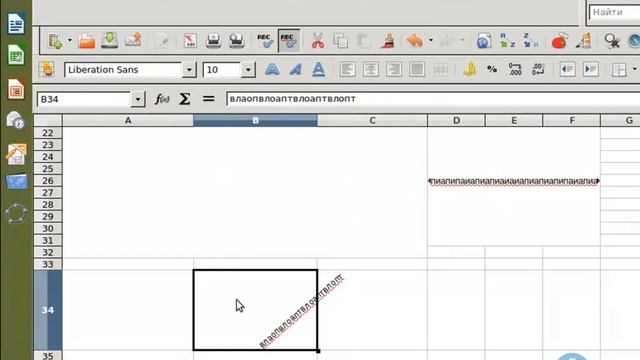Delete decimal place icon
This screenshot has width=640, height=360.
538,69
